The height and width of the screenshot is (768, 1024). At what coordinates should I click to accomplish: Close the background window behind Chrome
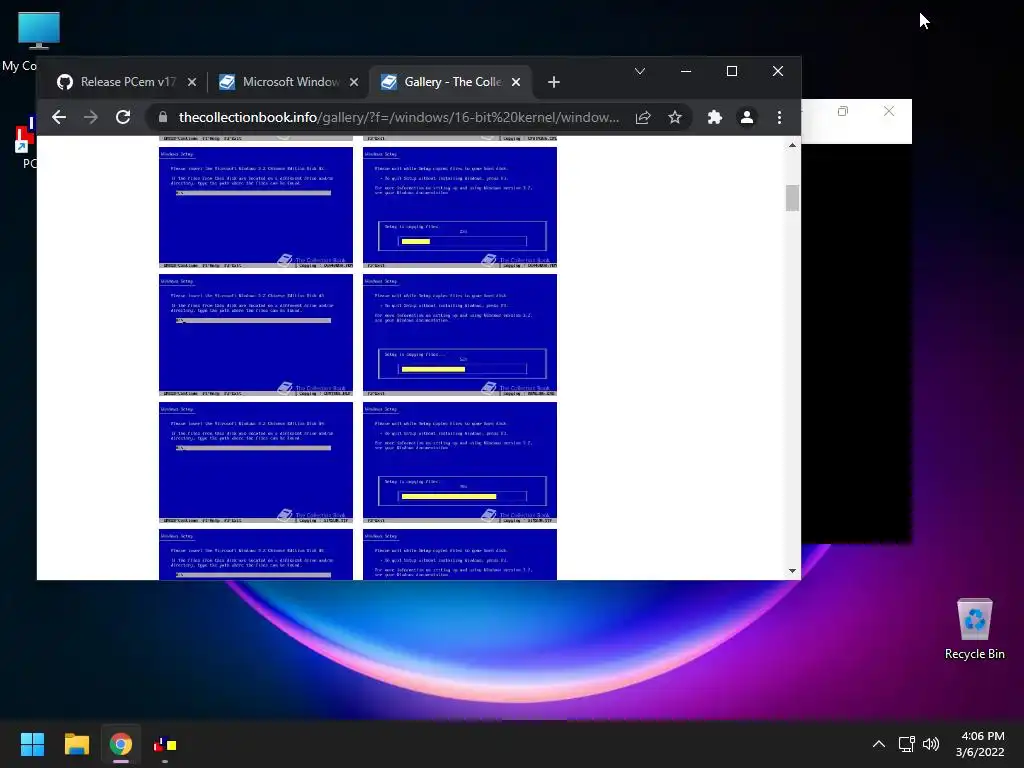(889, 112)
